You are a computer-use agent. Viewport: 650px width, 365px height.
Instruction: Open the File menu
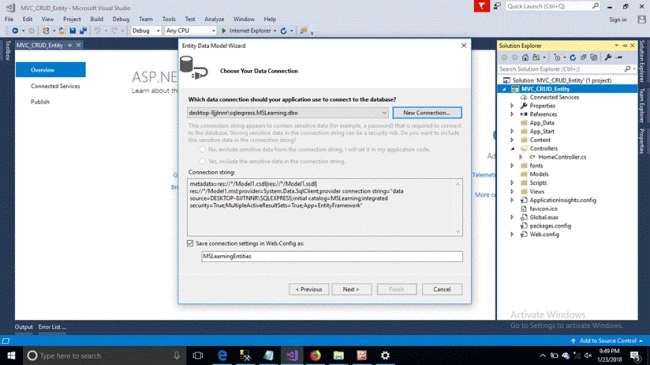[9, 19]
